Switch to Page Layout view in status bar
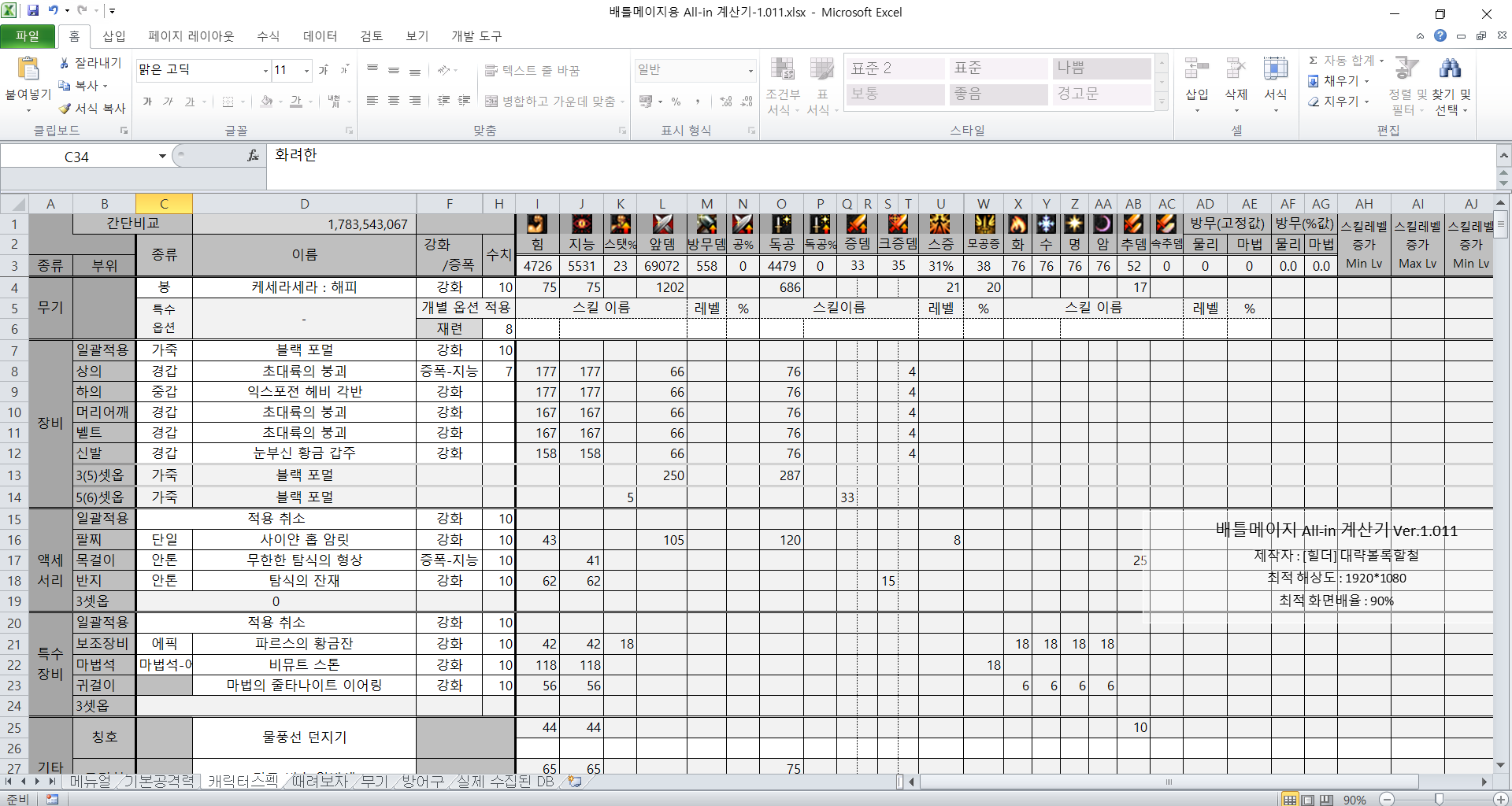The image size is (1512, 806). coord(1308,800)
